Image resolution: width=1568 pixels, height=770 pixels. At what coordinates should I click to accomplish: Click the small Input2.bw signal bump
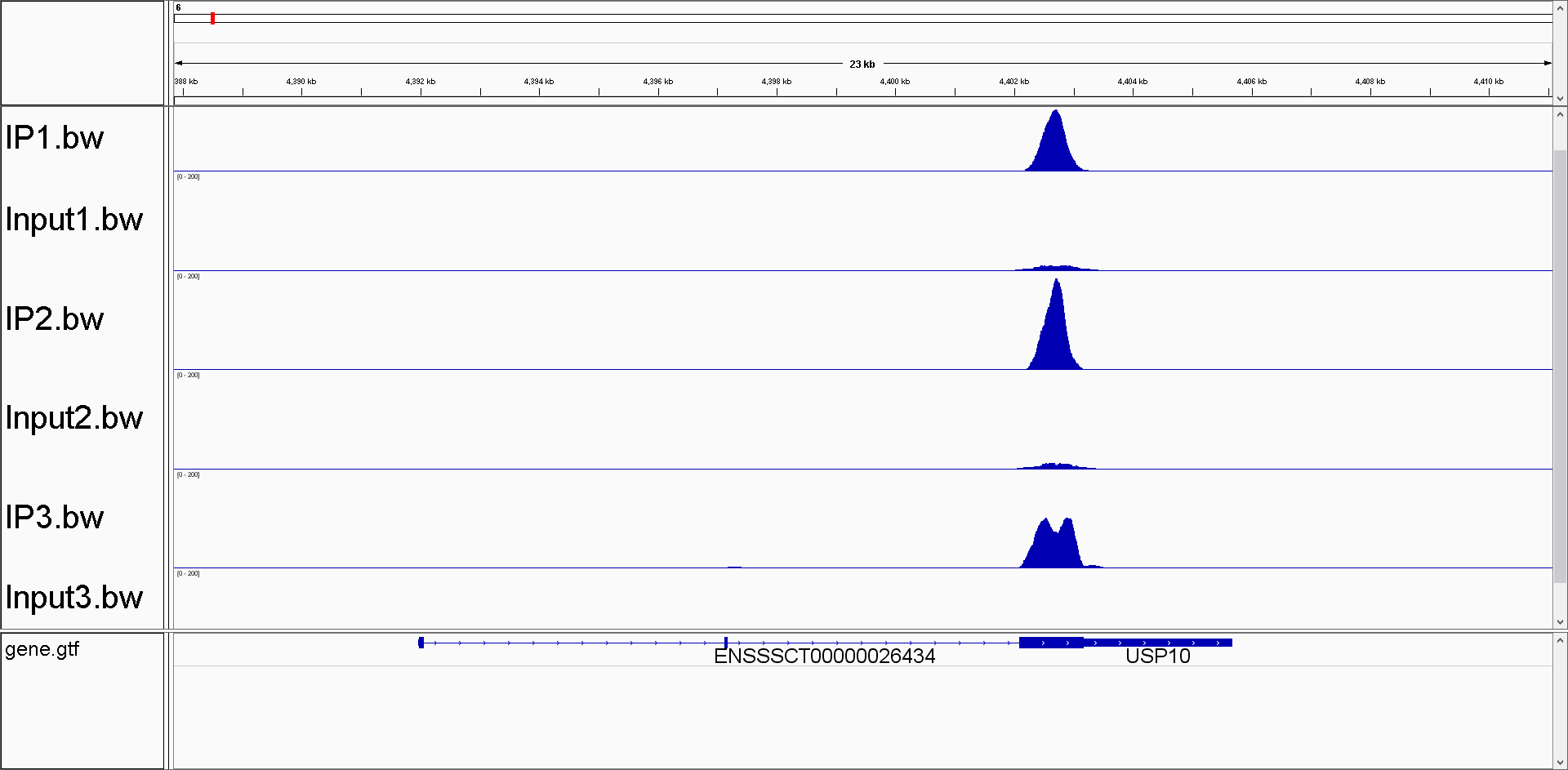pyautogui.click(x=1056, y=465)
